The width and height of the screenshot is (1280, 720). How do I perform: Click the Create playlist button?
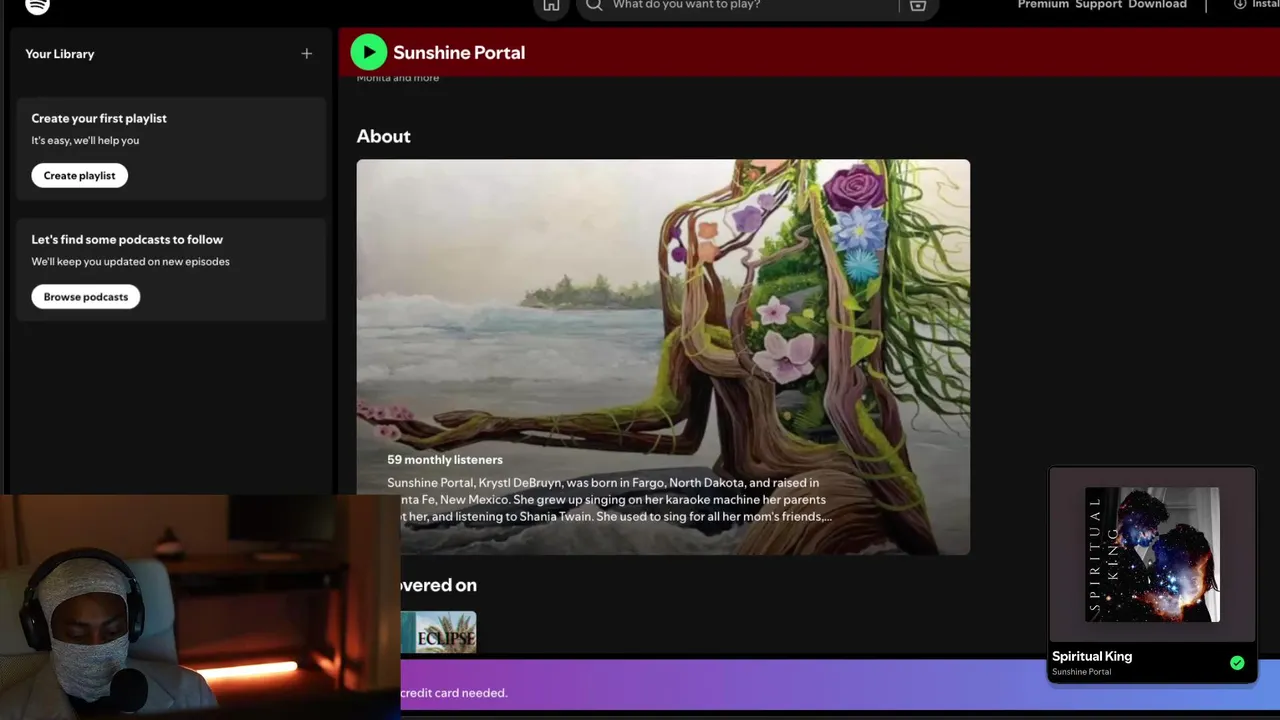pos(79,175)
